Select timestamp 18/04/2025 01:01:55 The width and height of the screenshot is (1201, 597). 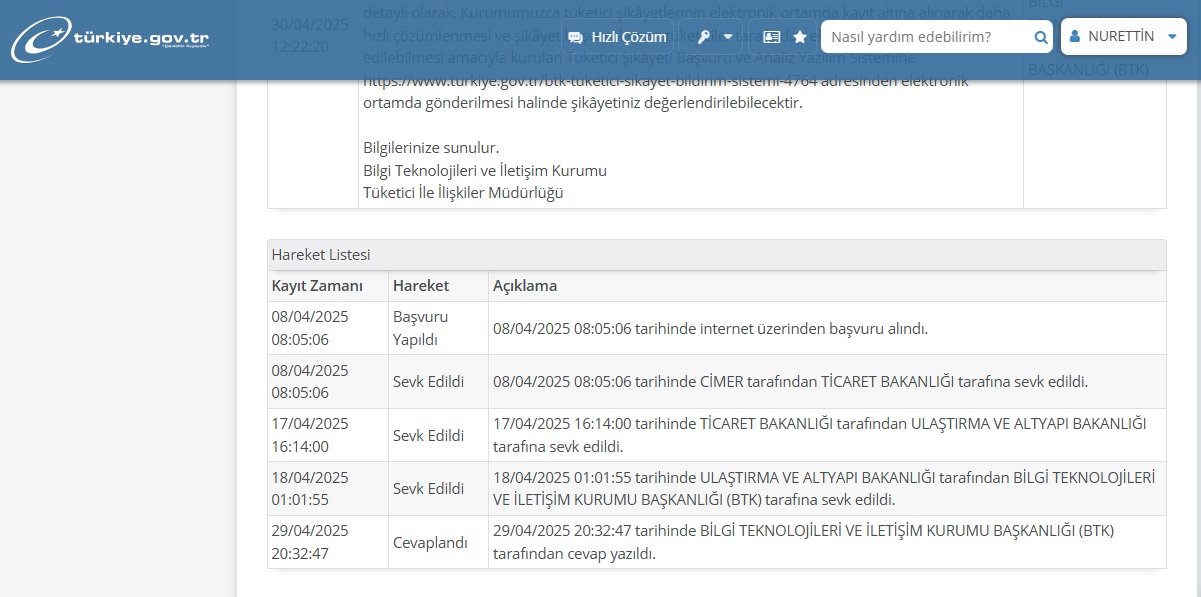pyautogui.click(x=310, y=488)
